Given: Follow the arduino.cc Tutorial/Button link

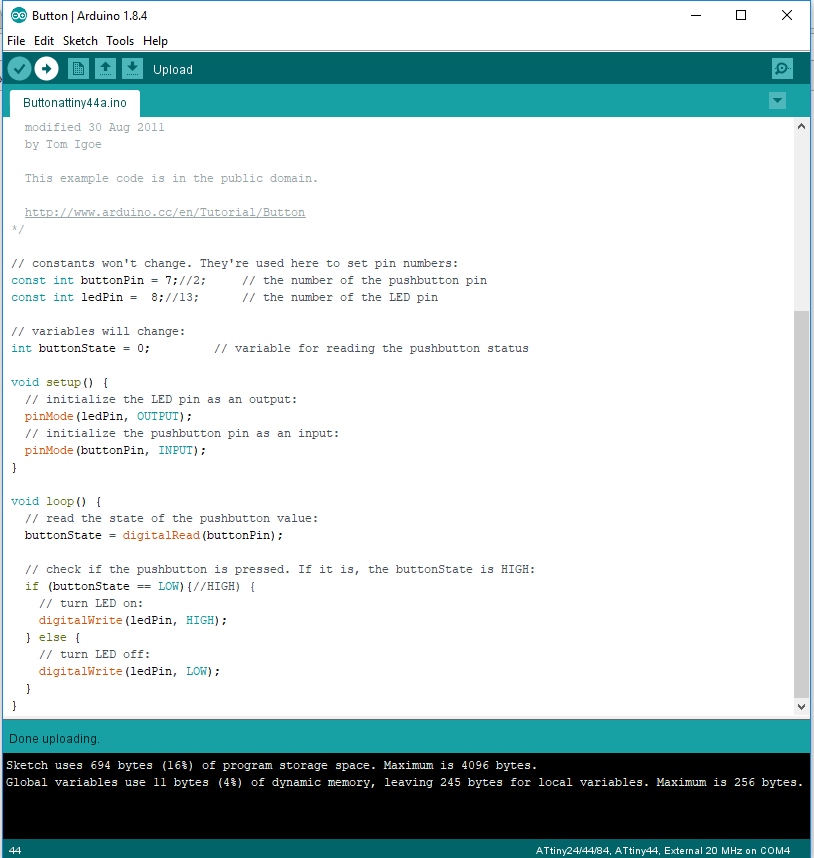Looking at the screenshot, I should point(165,212).
